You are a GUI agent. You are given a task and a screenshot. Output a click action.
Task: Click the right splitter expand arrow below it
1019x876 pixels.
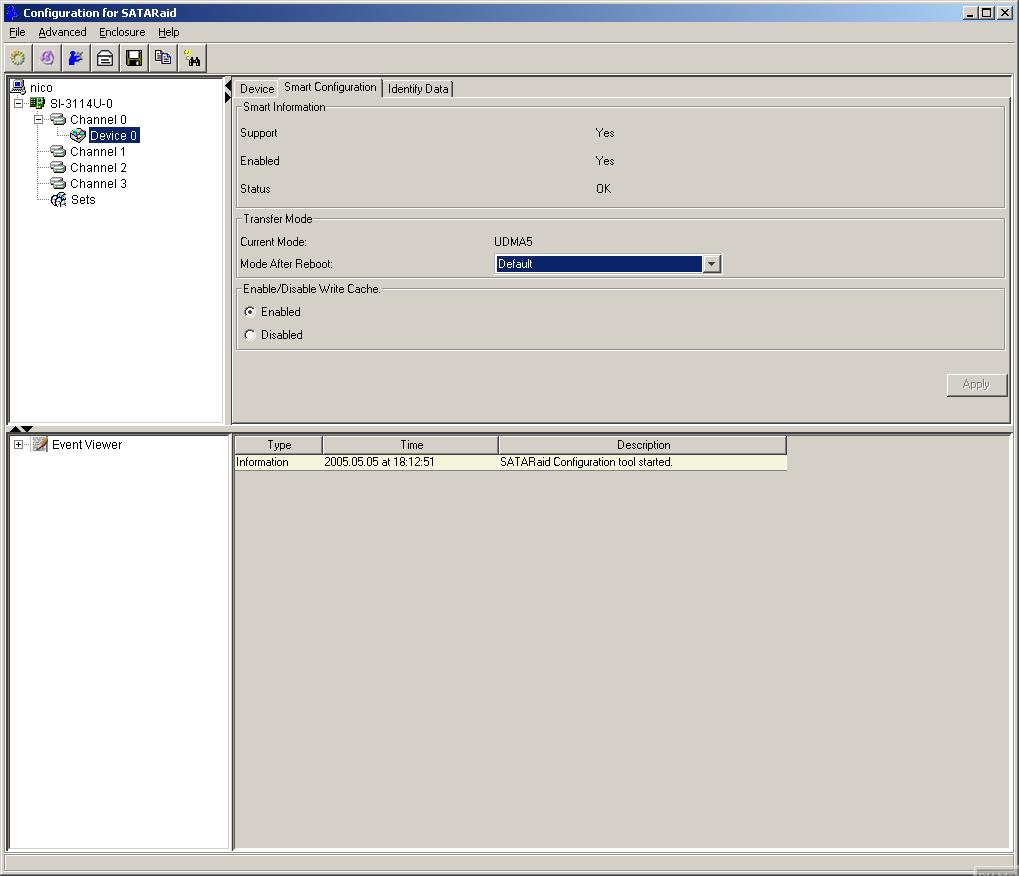(227, 97)
